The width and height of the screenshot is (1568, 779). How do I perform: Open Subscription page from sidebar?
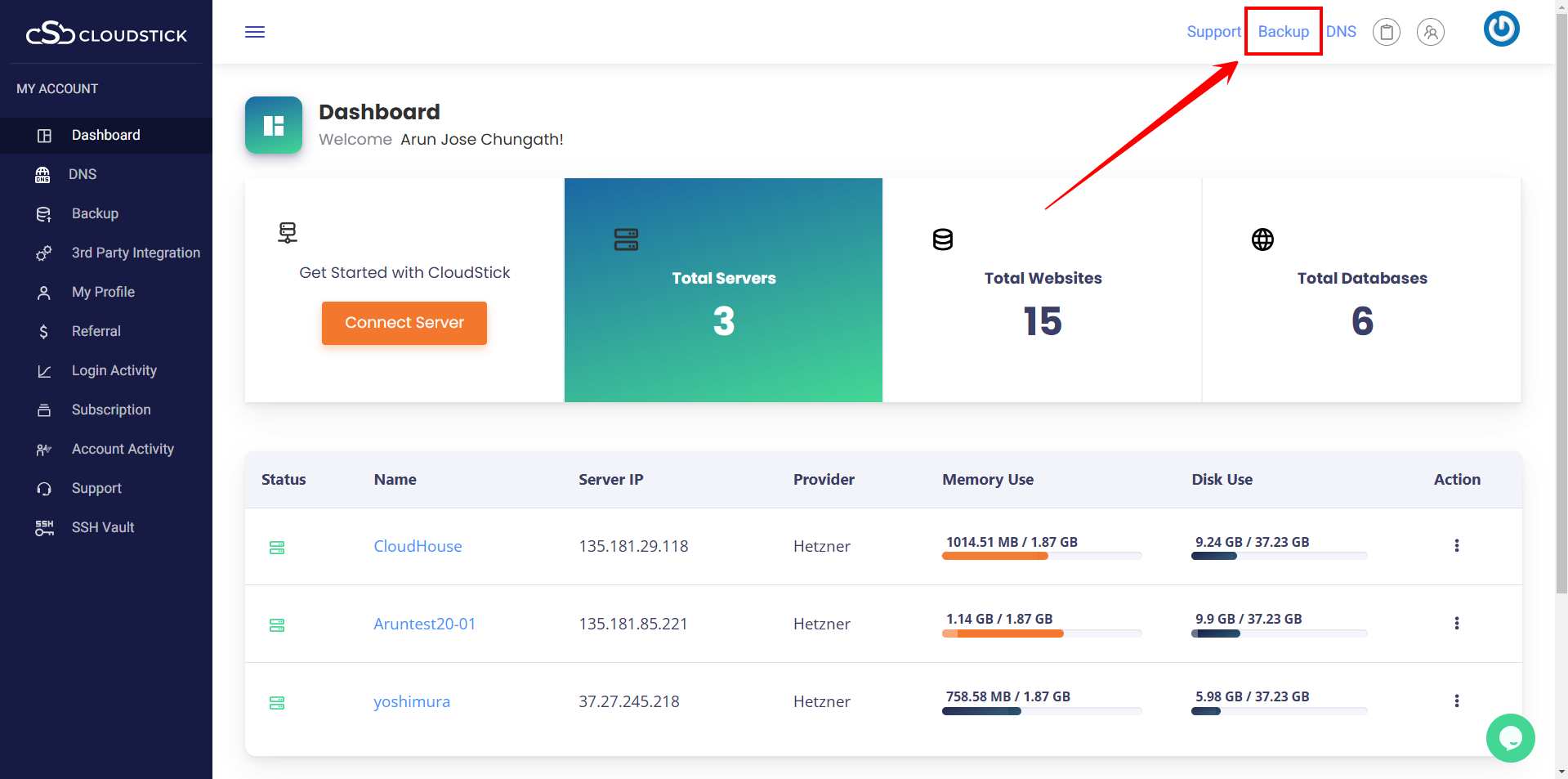click(111, 410)
